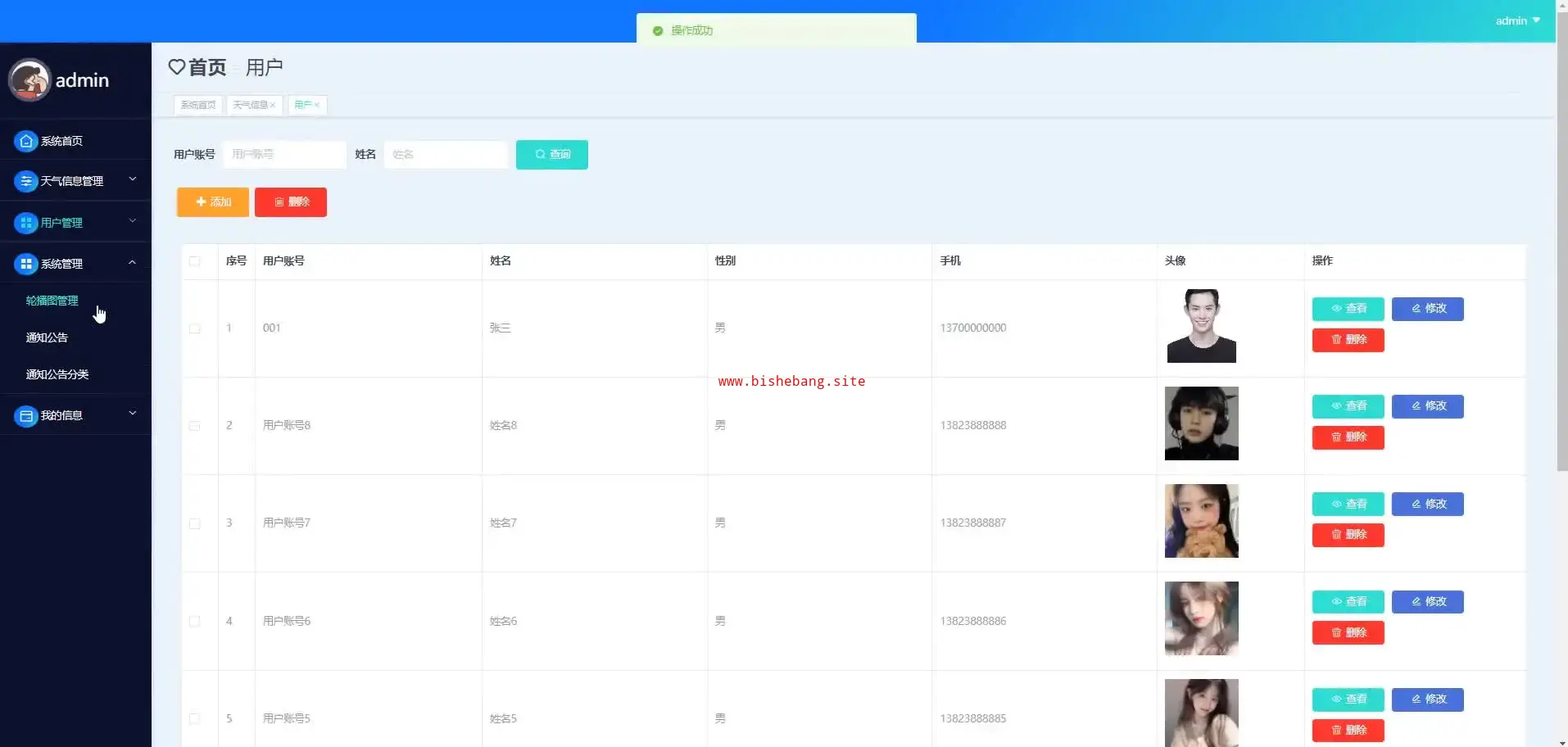Open 通知公告 in the sidebar submenu

point(47,337)
